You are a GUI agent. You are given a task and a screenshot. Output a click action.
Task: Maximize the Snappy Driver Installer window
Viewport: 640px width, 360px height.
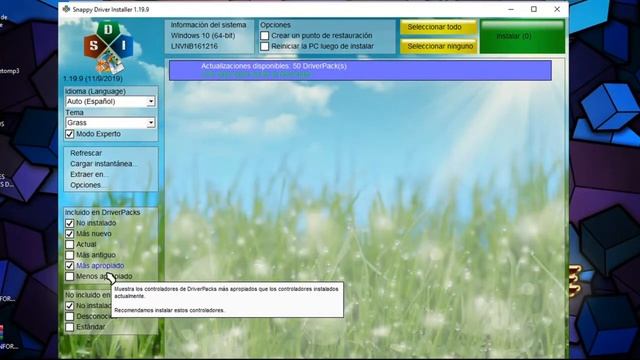(533, 9)
